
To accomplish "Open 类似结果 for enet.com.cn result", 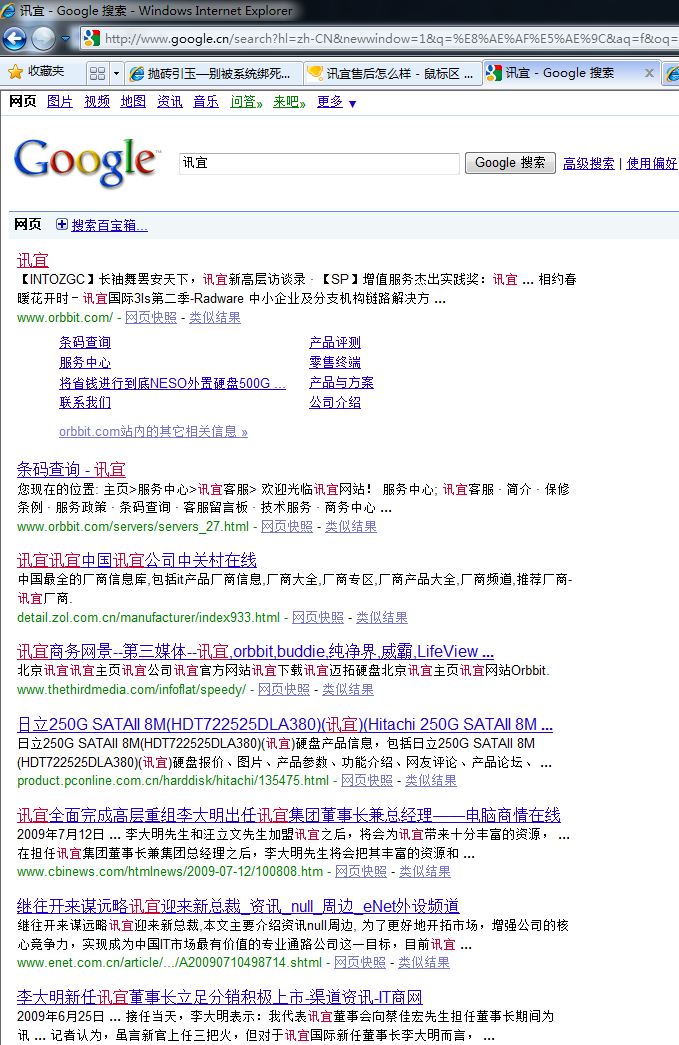I will pyautogui.click(x=424, y=963).
